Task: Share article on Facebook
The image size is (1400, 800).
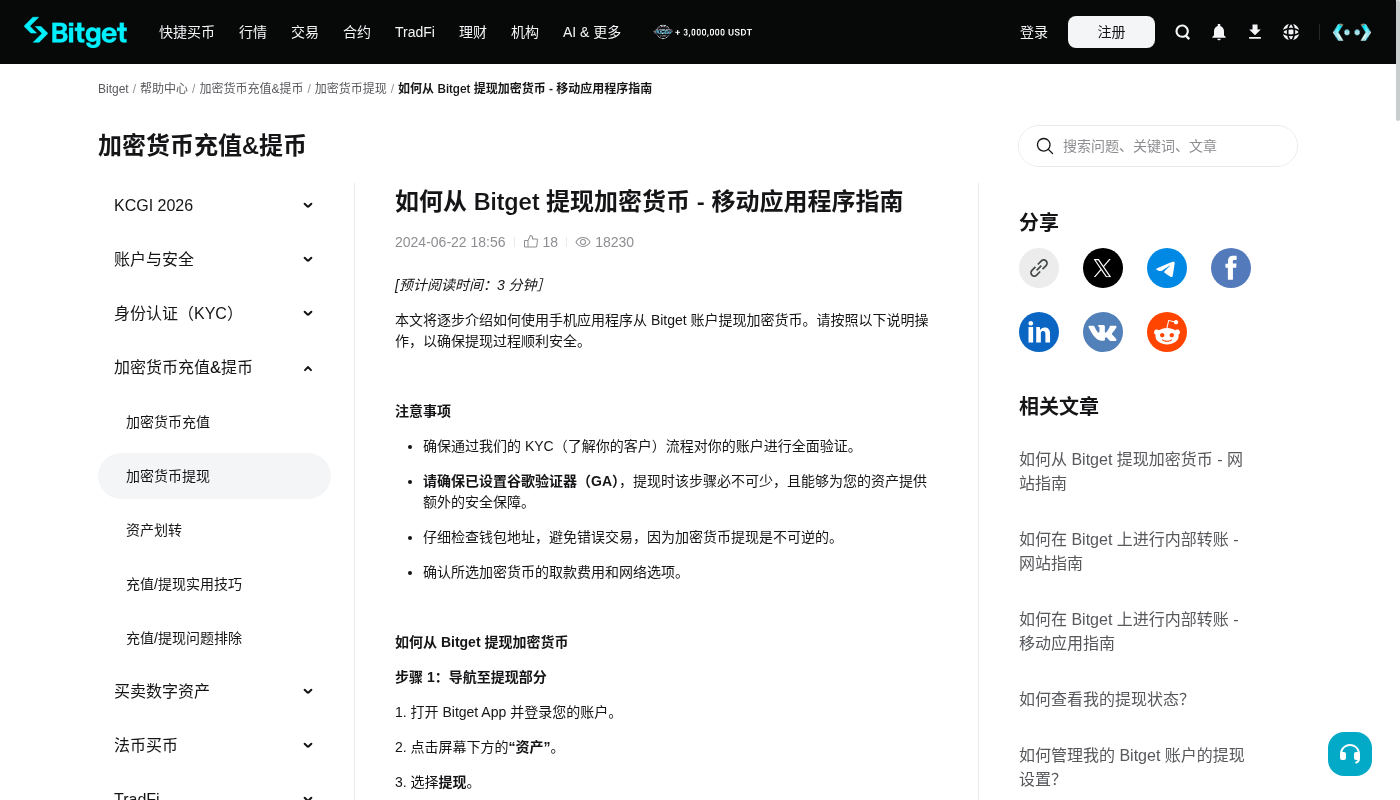Action: (x=1231, y=268)
